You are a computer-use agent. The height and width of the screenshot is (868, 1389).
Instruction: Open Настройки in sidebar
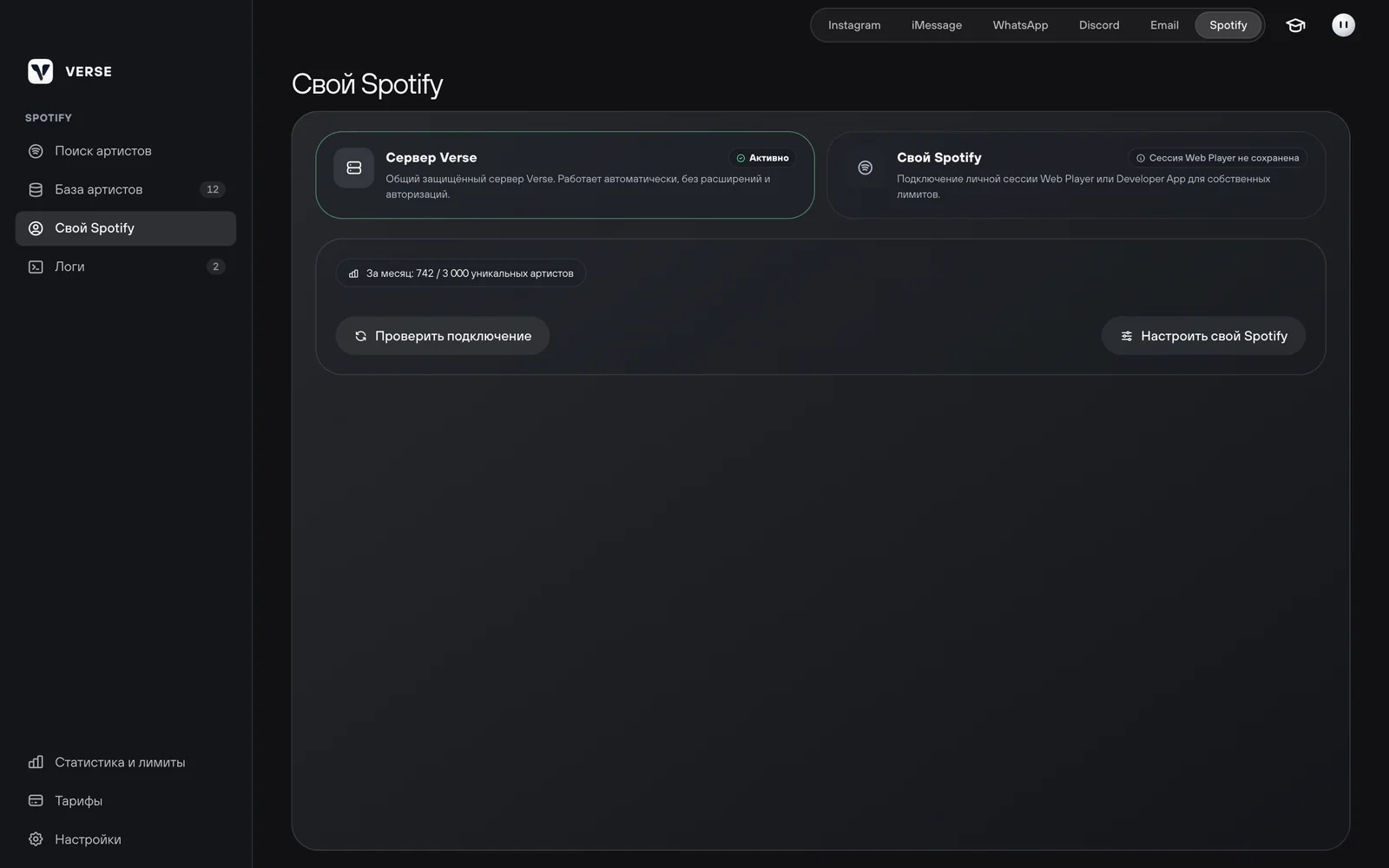pyautogui.click(x=126, y=839)
